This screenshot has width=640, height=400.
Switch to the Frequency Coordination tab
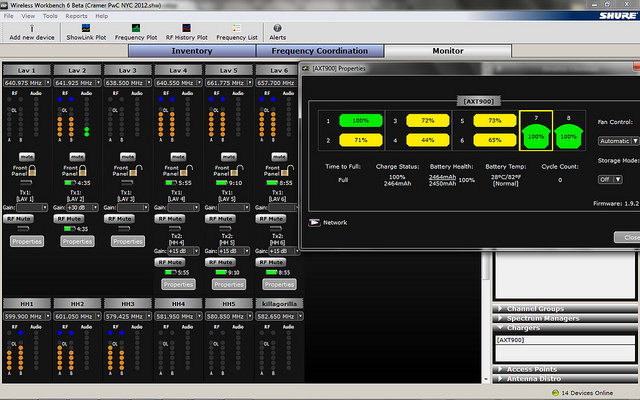click(x=320, y=51)
